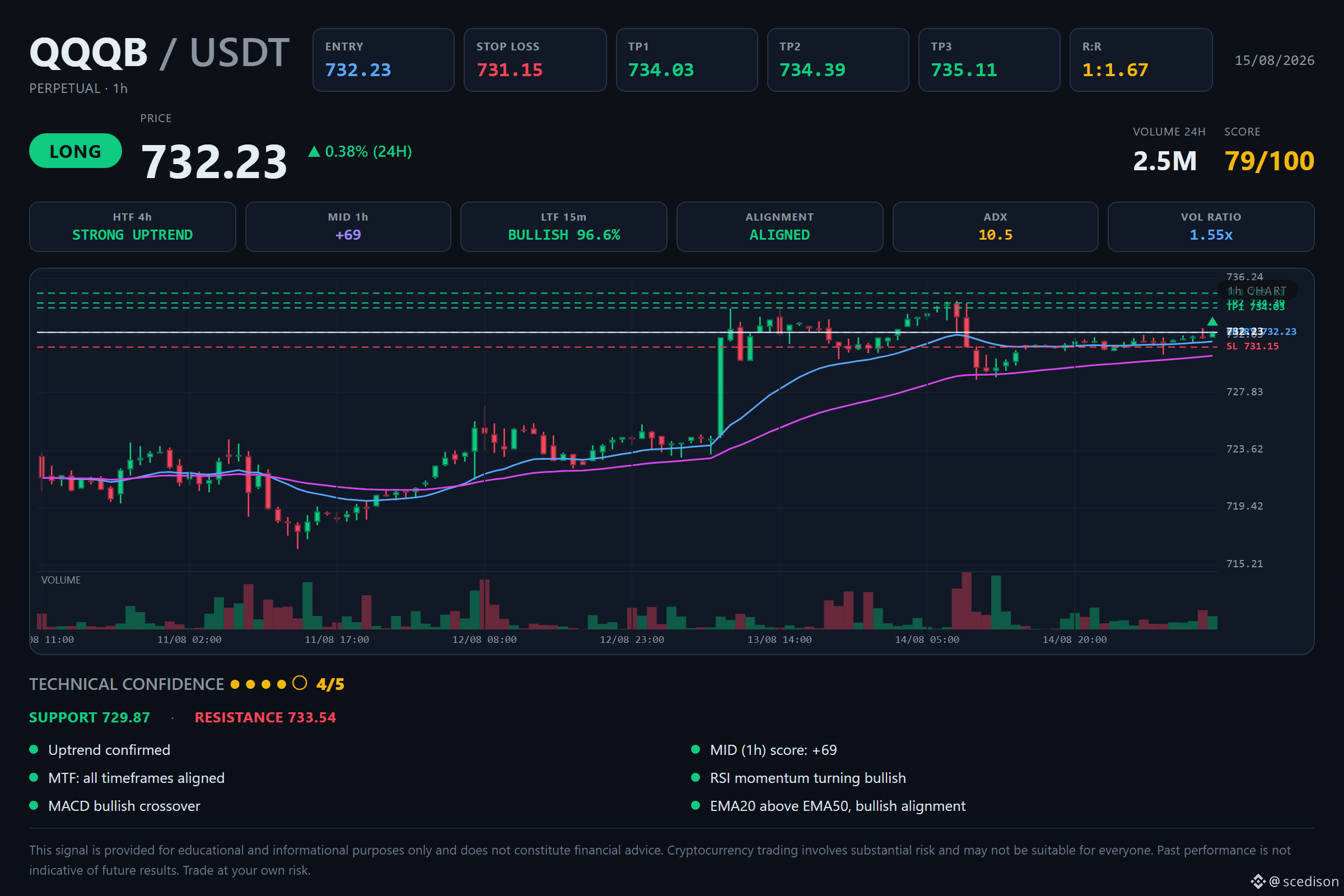Click "EMA20 above EMA50, bullish alignment" bullet
The width and height of the screenshot is (1344, 896).
pos(838,806)
